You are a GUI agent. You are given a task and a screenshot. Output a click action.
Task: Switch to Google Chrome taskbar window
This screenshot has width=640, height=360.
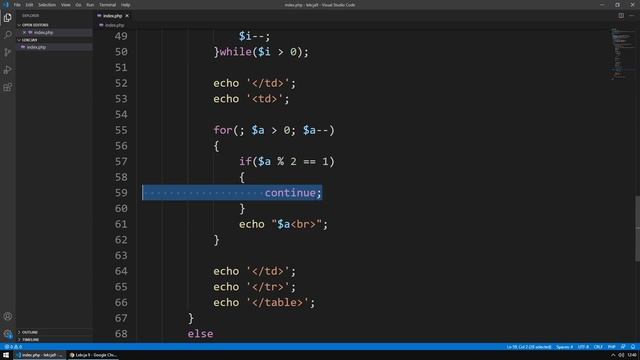click(93, 355)
